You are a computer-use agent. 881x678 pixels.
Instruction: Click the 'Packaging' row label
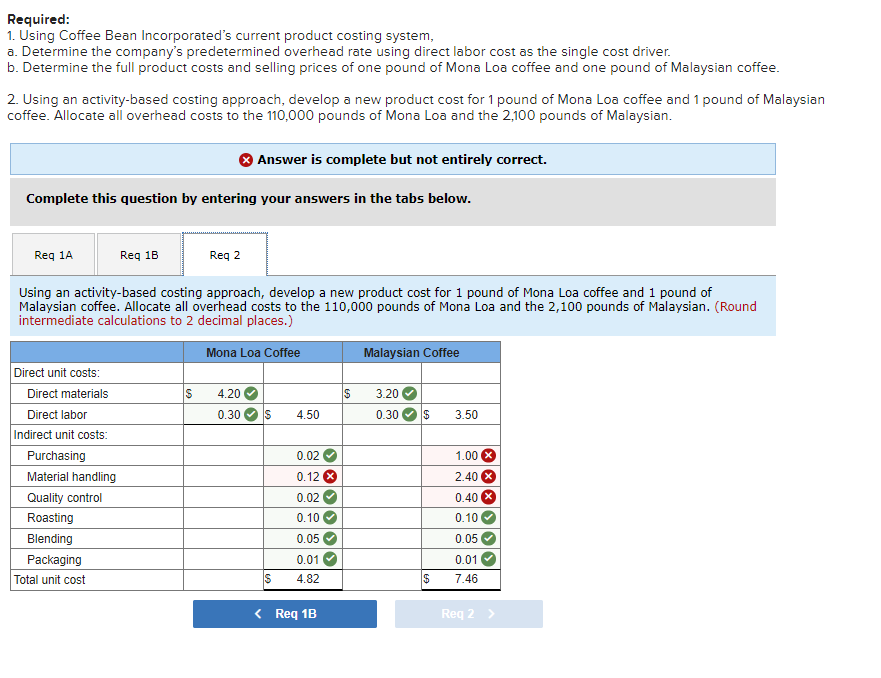coord(55,559)
